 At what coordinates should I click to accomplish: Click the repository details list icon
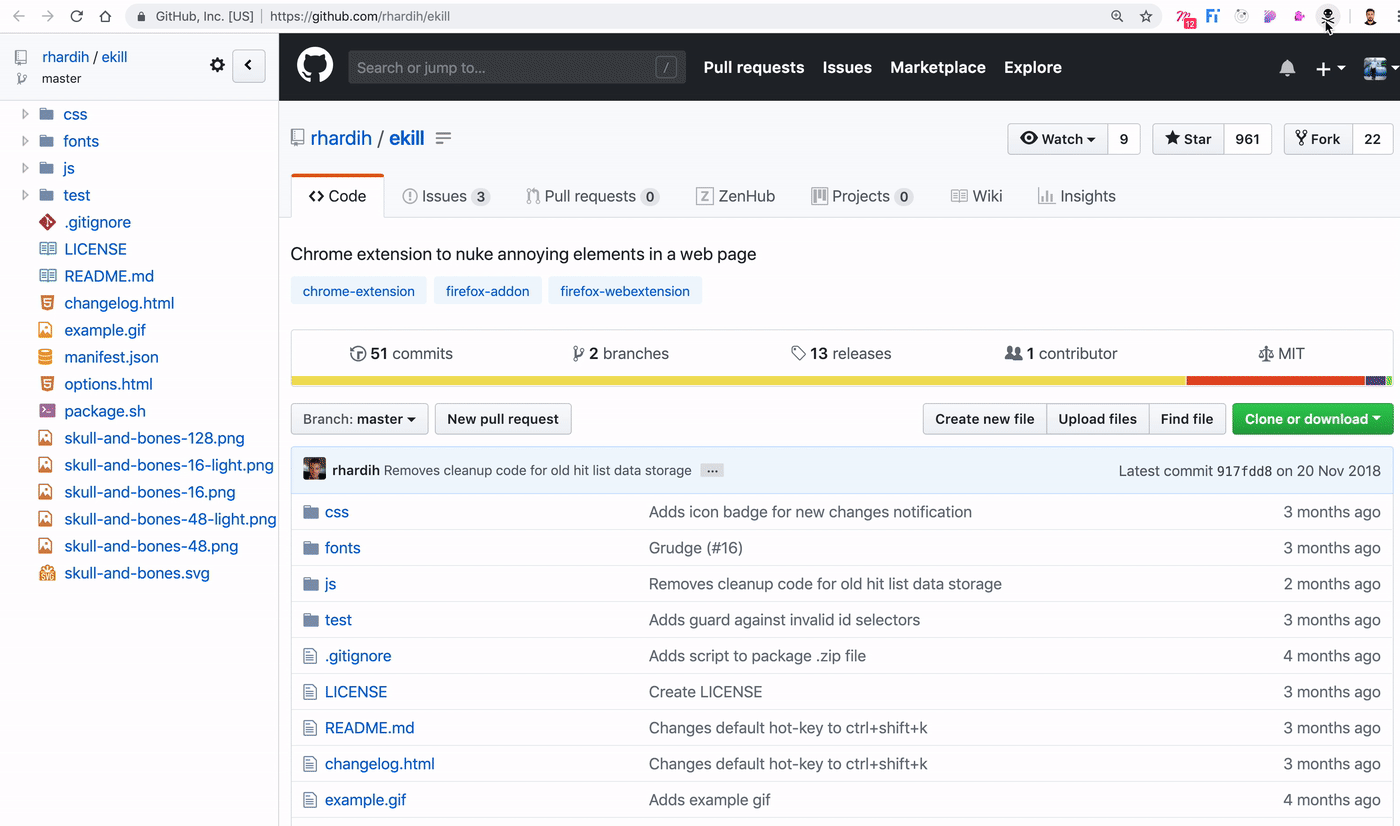443,138
